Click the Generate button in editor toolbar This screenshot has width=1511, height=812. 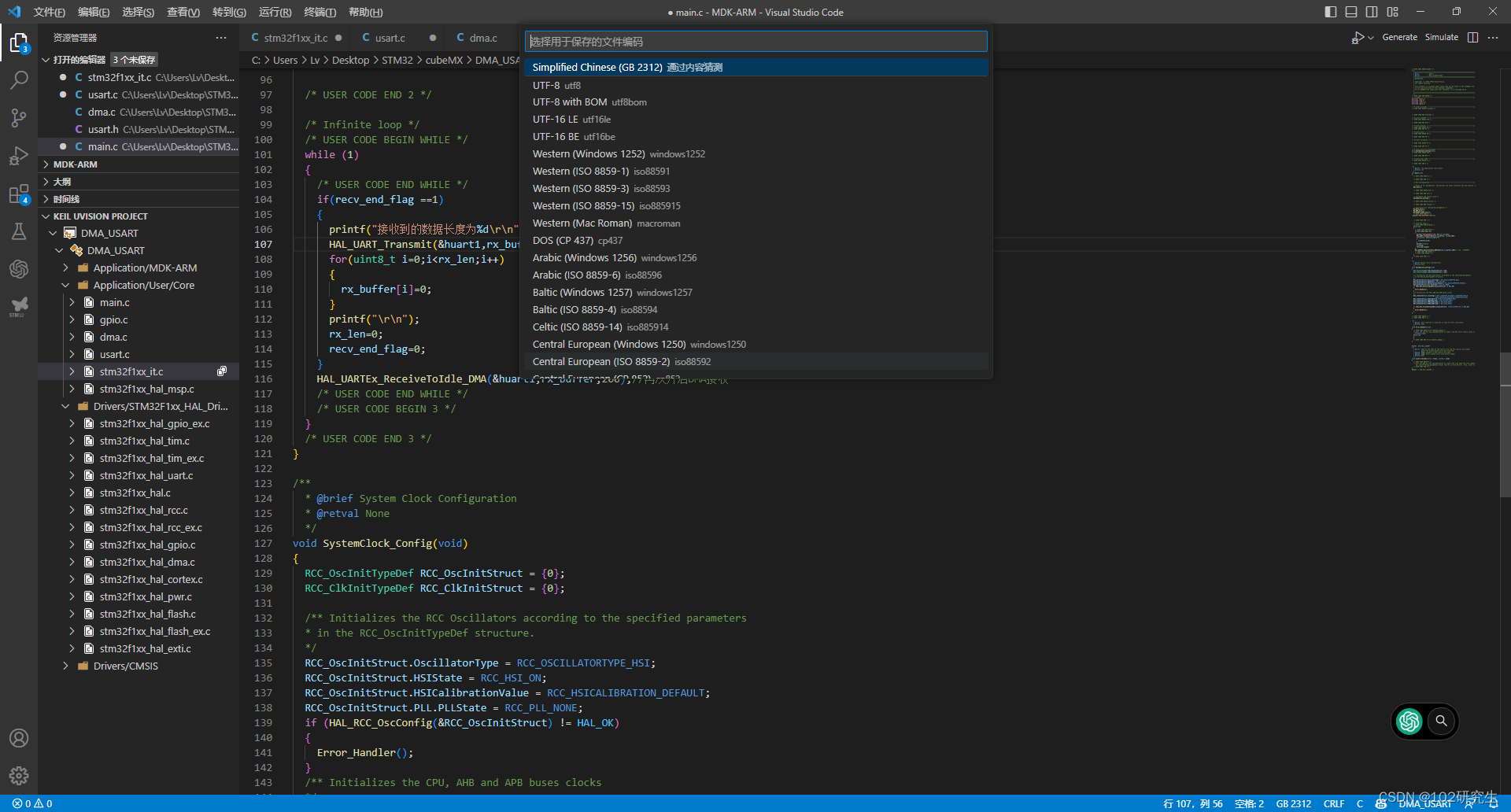(x=1399, y=38)
